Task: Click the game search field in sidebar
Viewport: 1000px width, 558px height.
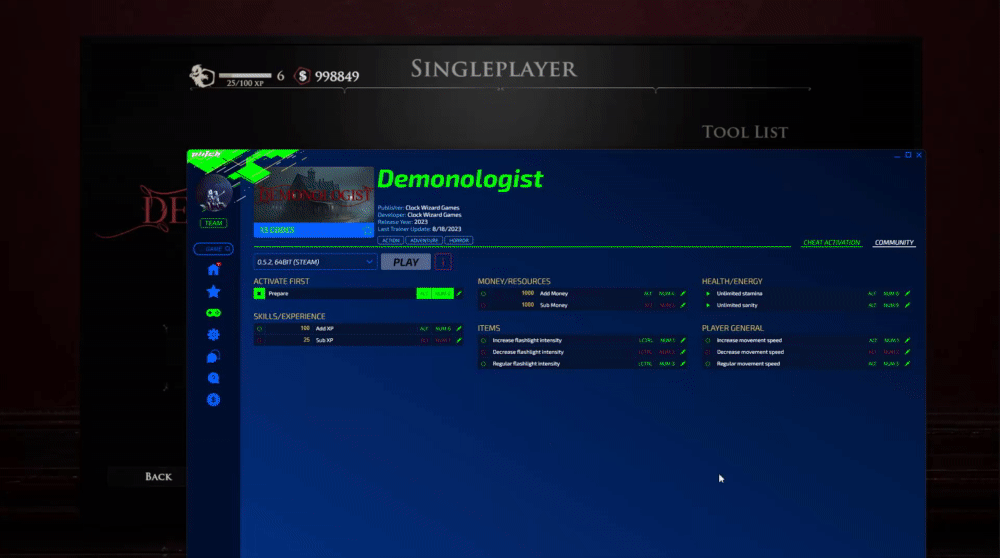Action: (213, 249)
